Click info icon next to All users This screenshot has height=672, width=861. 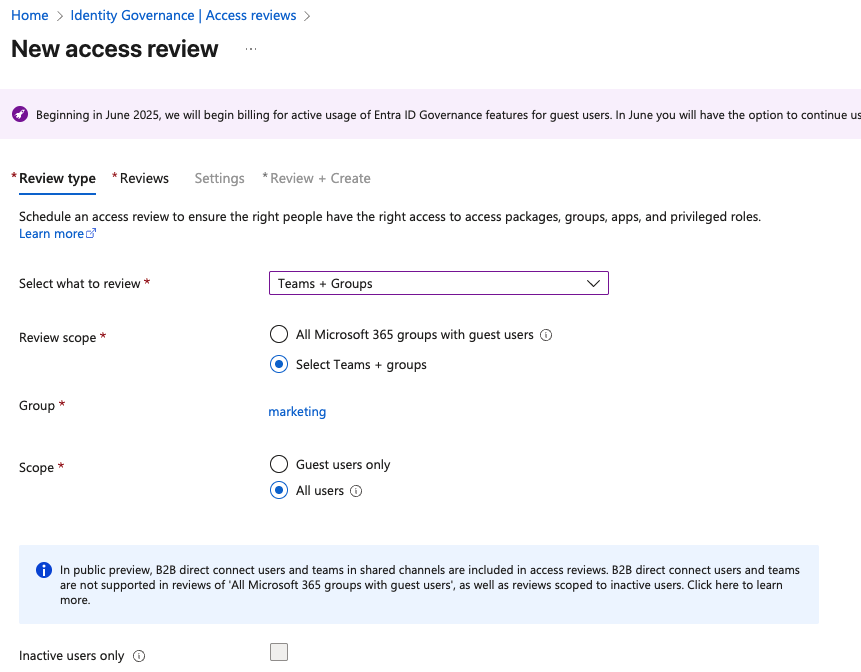coord(356,491)
